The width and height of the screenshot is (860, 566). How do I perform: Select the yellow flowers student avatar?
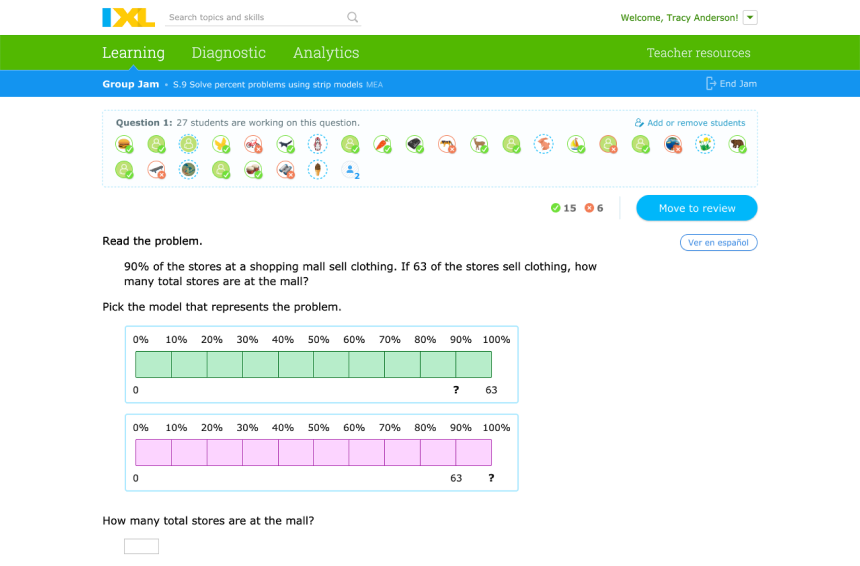point(705,144)
